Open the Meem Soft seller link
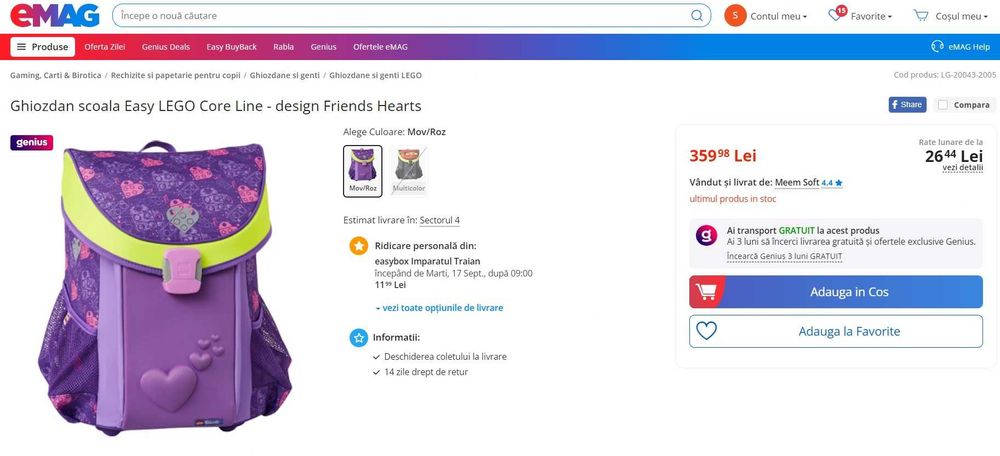 coord(797,182)
